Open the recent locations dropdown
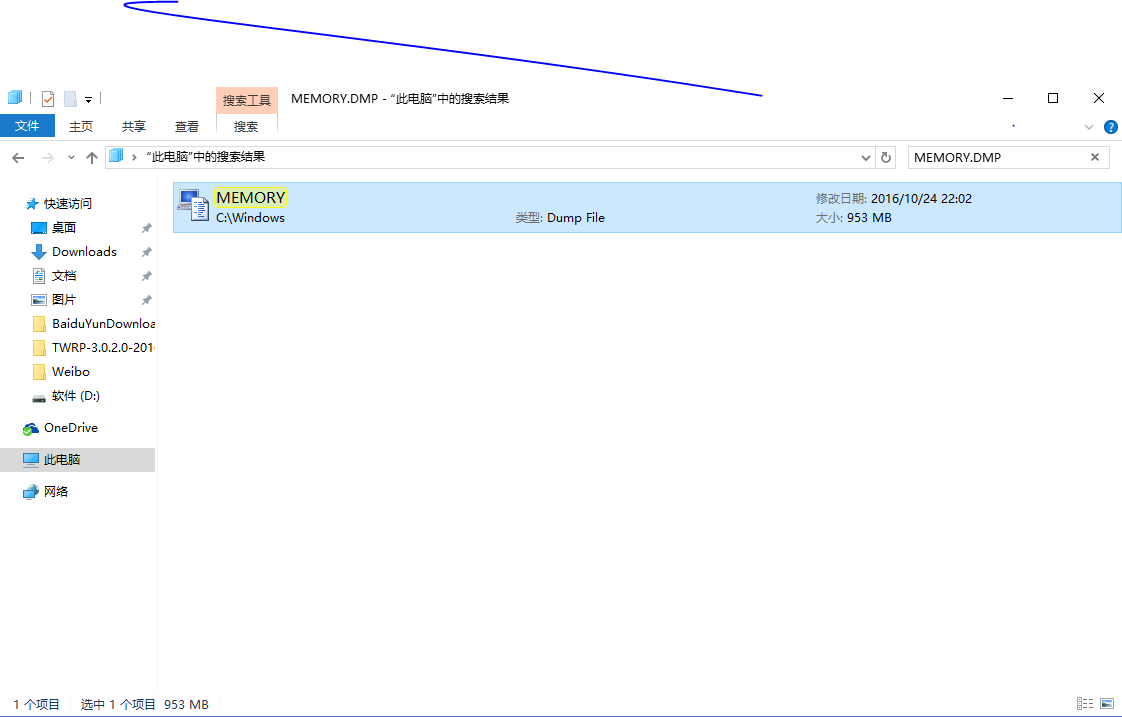 tap(71, 158)
